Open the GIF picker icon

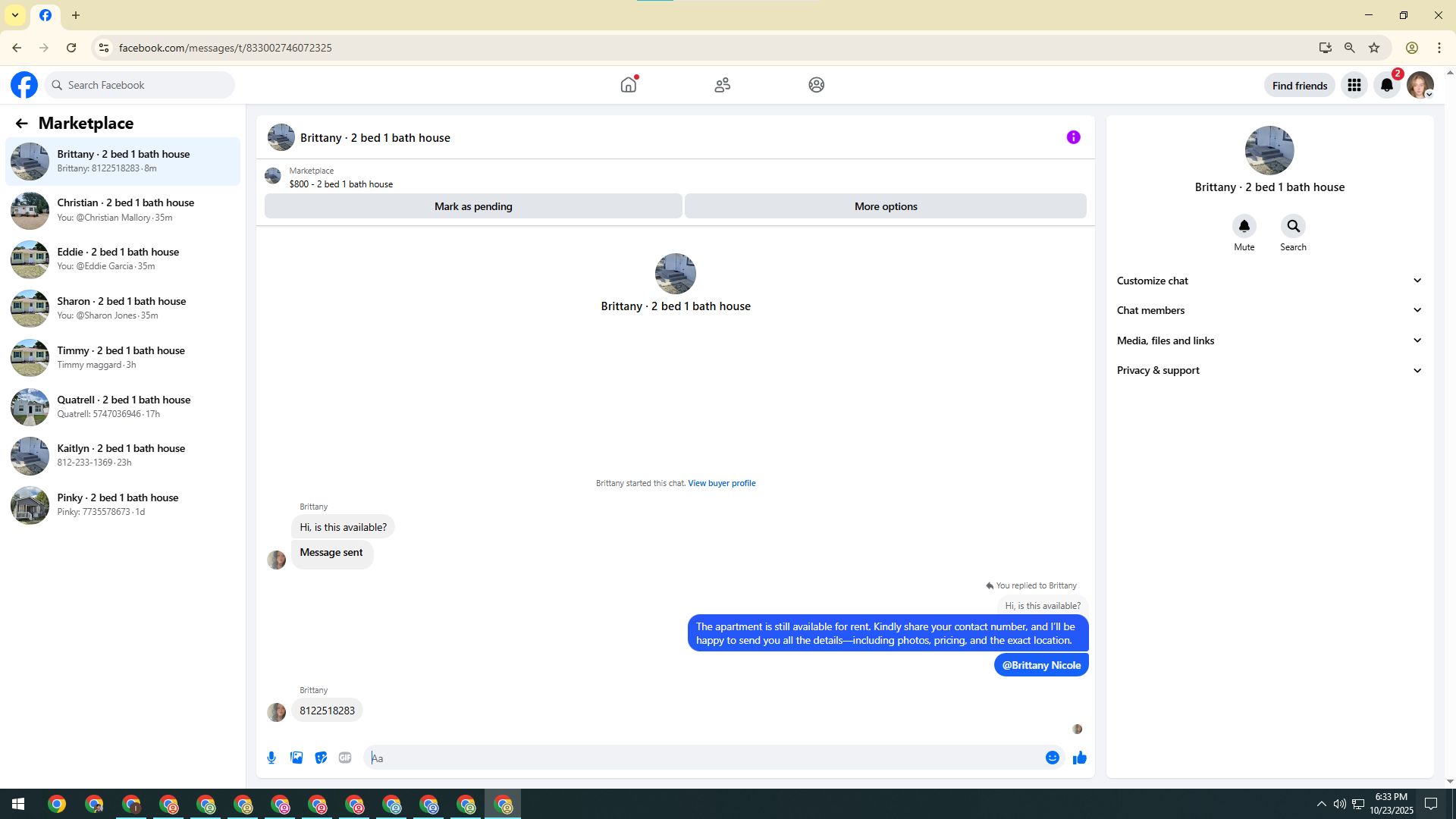pyautogui.click(x=345, y=758)
